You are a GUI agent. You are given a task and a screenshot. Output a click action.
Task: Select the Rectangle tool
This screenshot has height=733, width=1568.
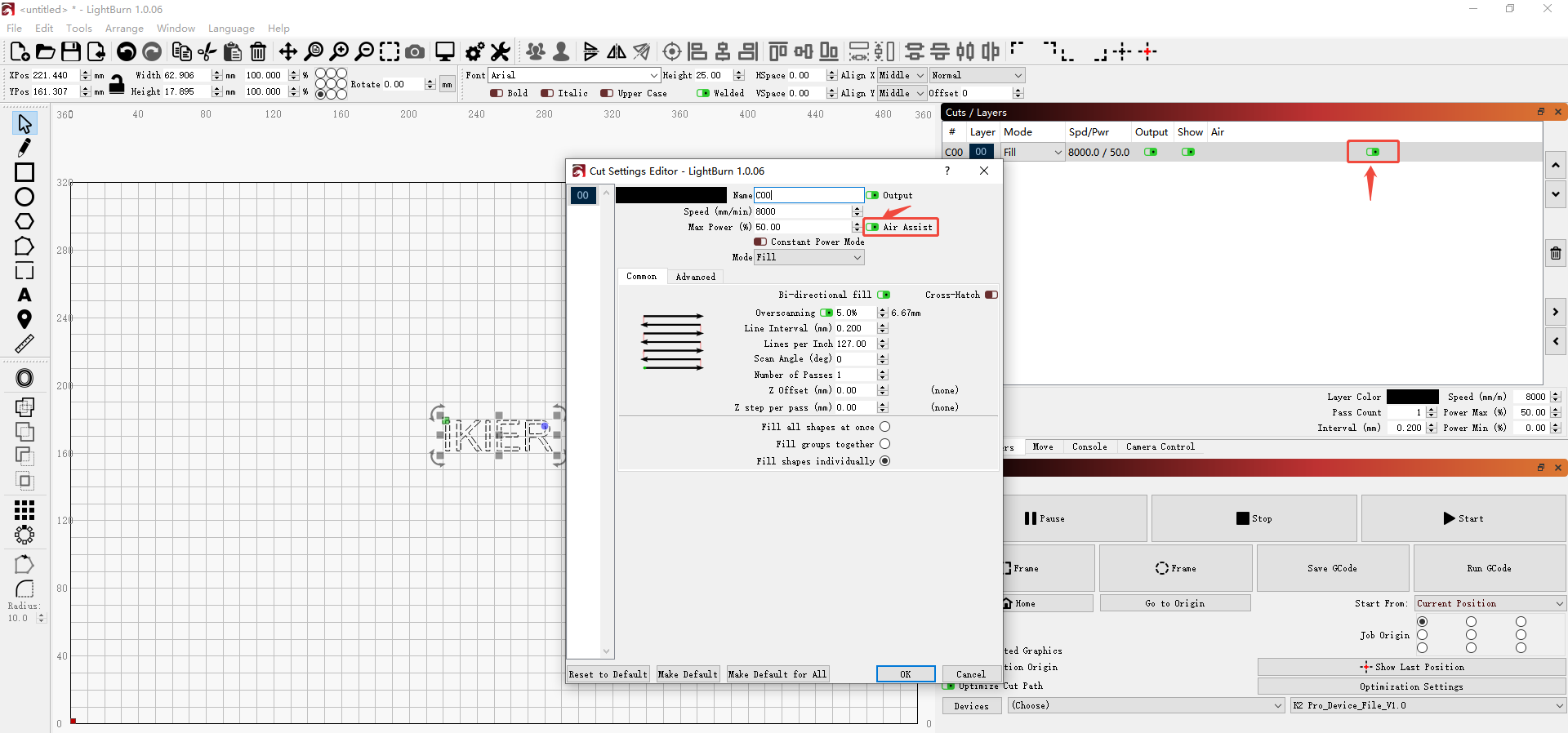click(24, 172)
